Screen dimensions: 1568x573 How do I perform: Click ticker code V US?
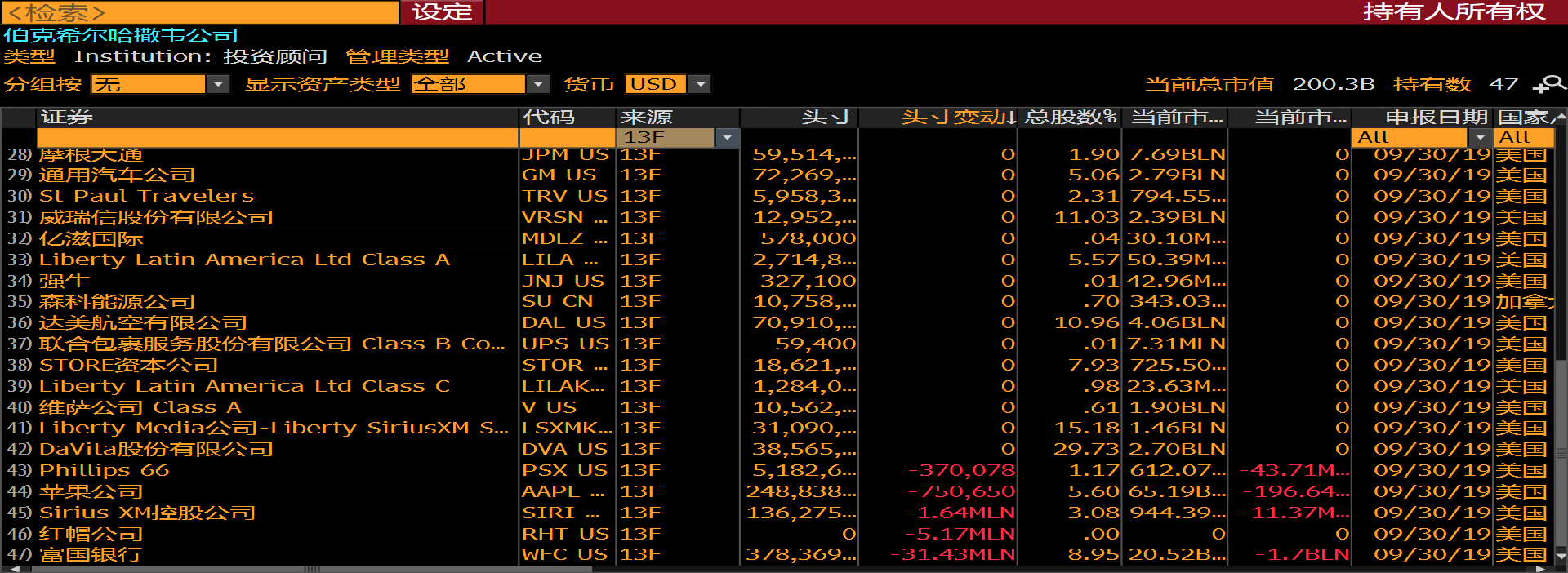click(x=550, y=407)
